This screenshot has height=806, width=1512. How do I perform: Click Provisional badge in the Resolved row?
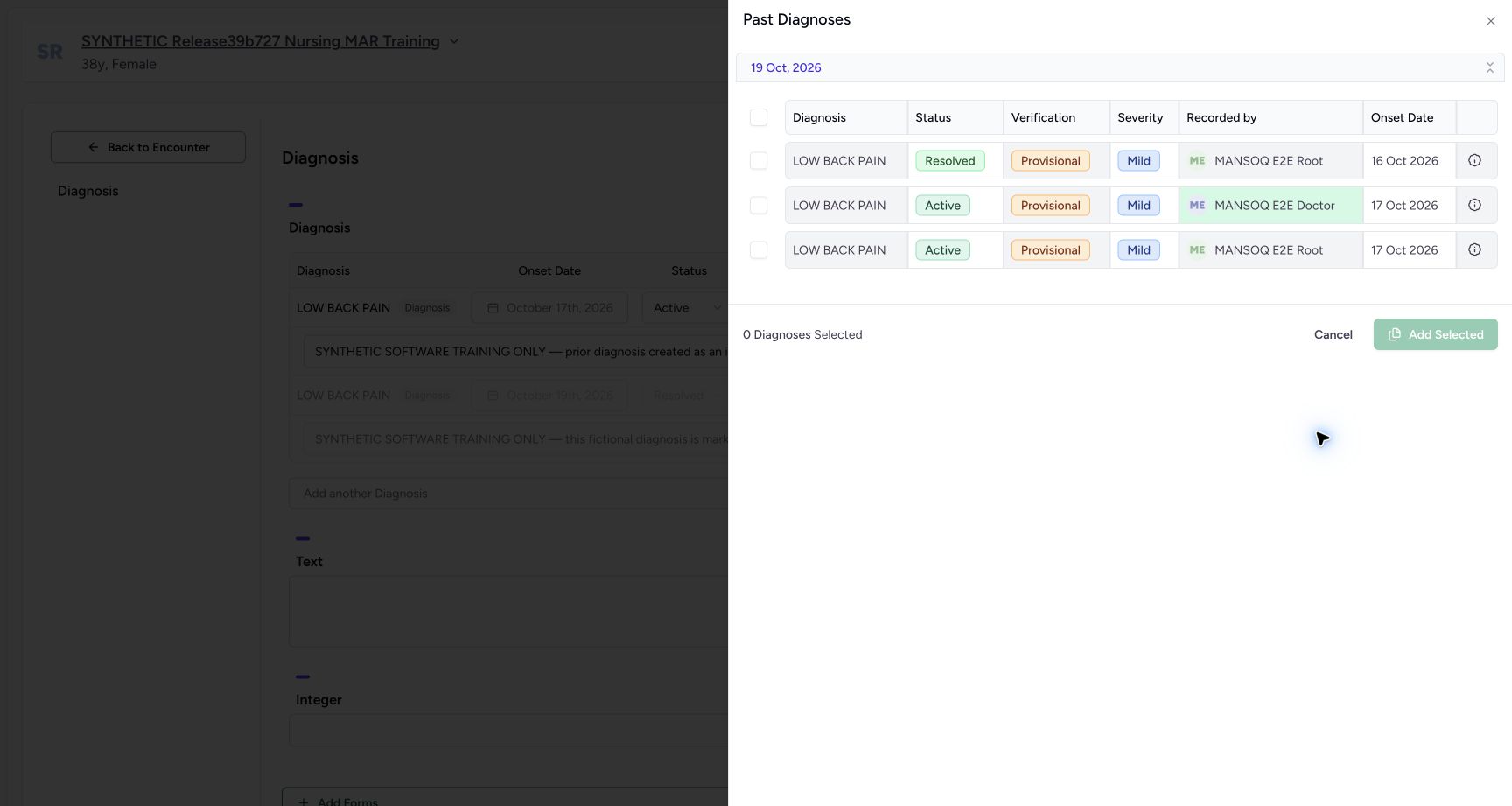[1050, 161]
